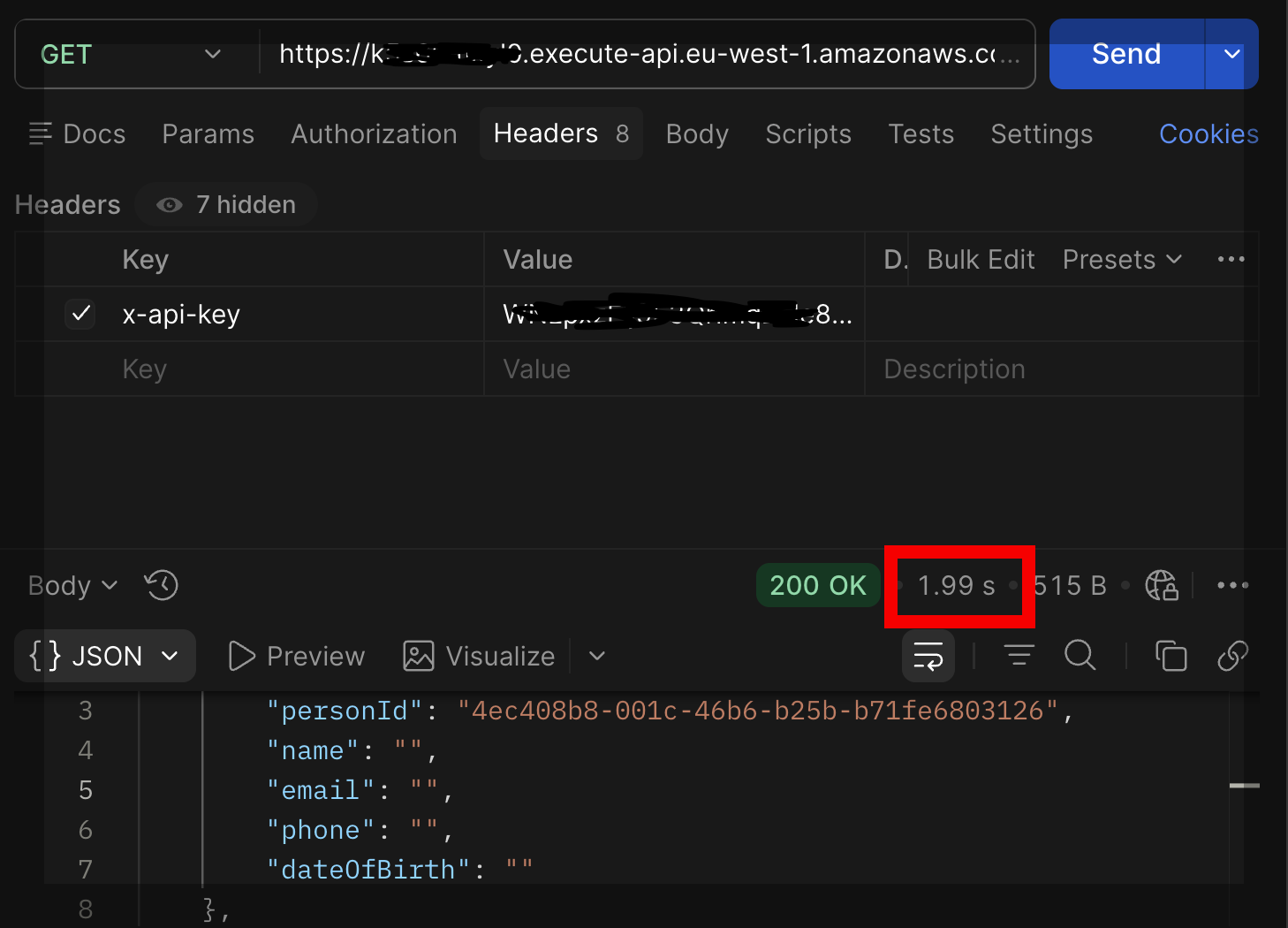Switch to the request Body tab

click(x=697, y=133)
